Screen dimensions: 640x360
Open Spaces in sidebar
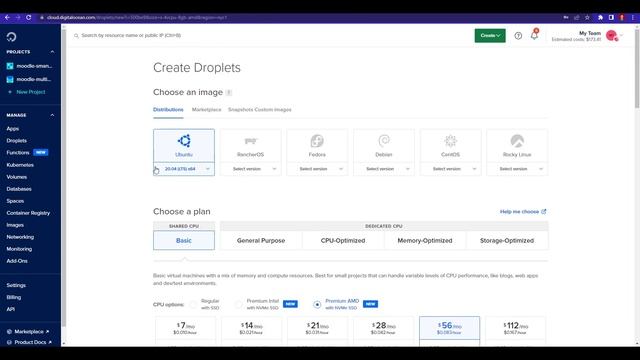[x=15, y=201]
